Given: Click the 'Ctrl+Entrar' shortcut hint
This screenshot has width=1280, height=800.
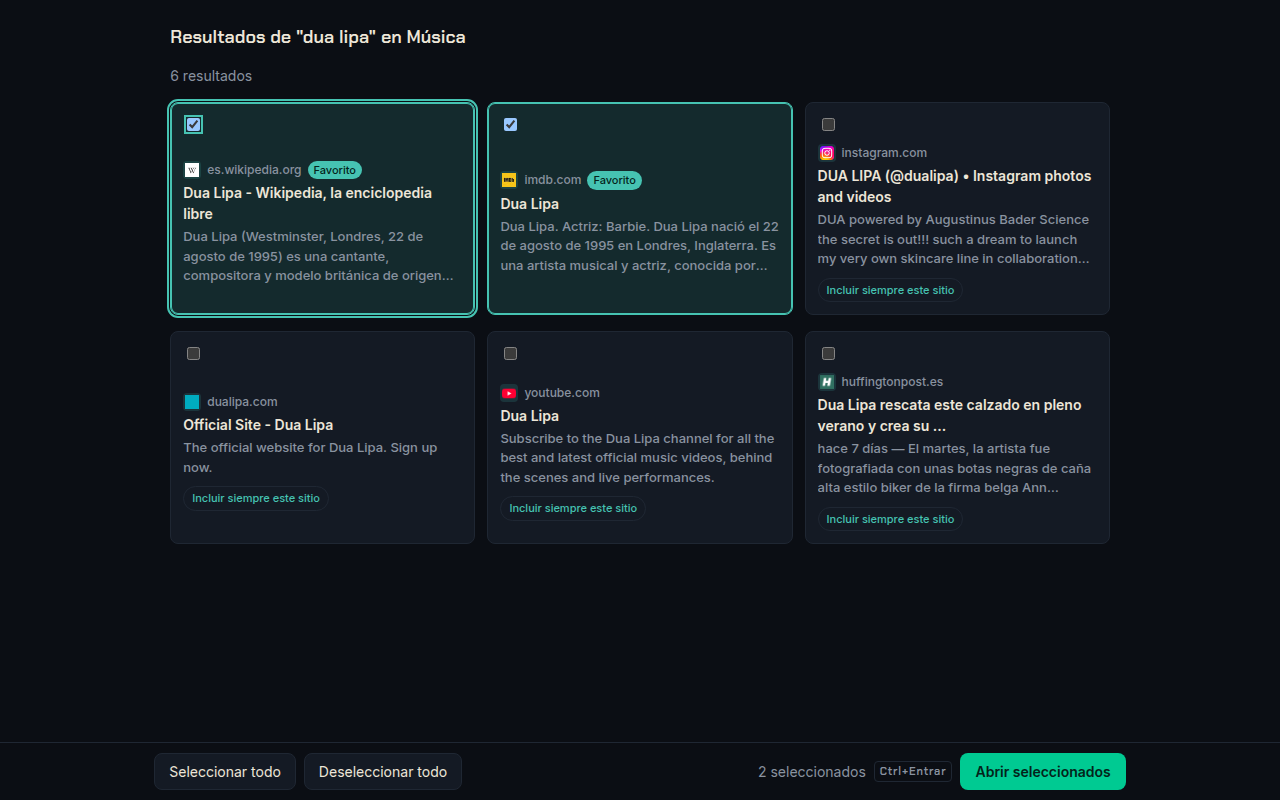Looking at the screenshot, I should pyautogui.click(x=913, y=771).
